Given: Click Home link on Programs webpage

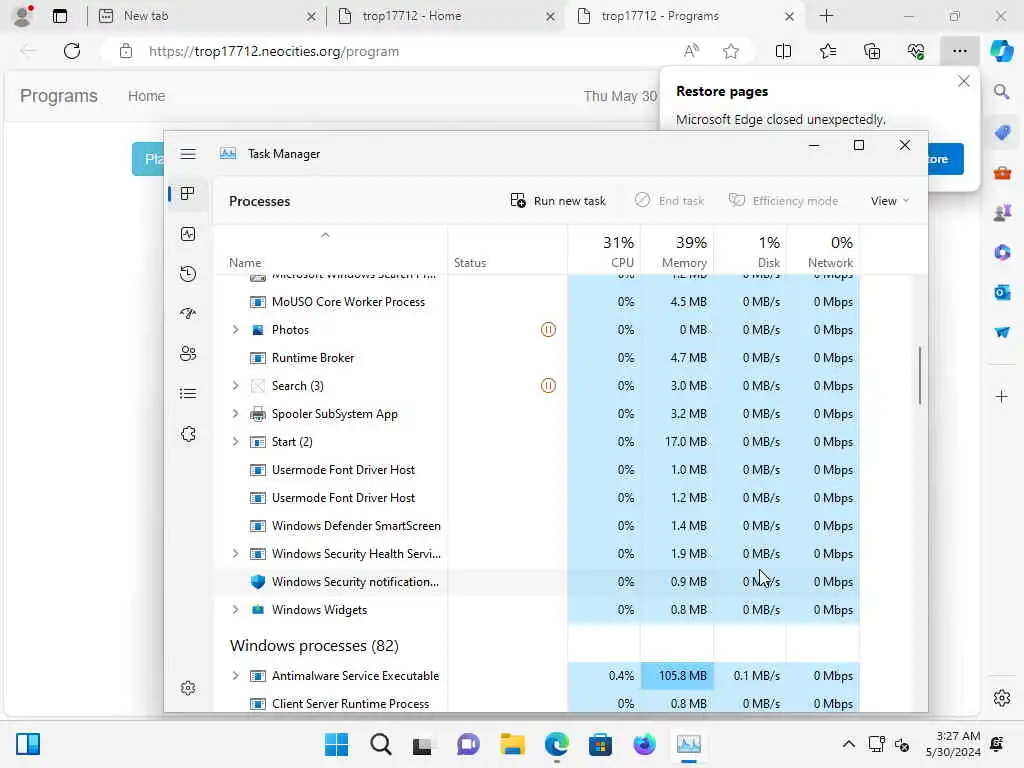Looking at the screenshot, I should tap(146, 96).
